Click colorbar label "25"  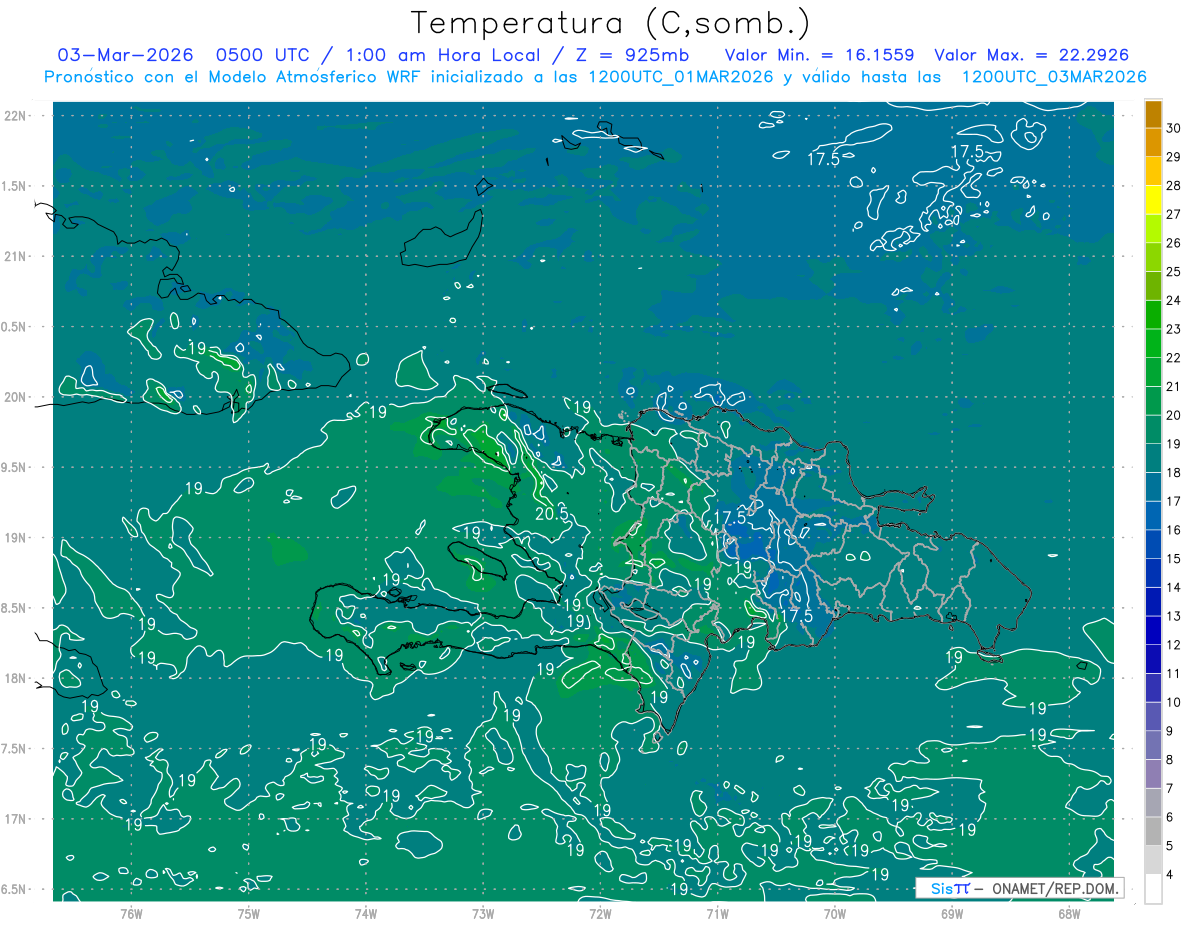(x=1174, y=271)
